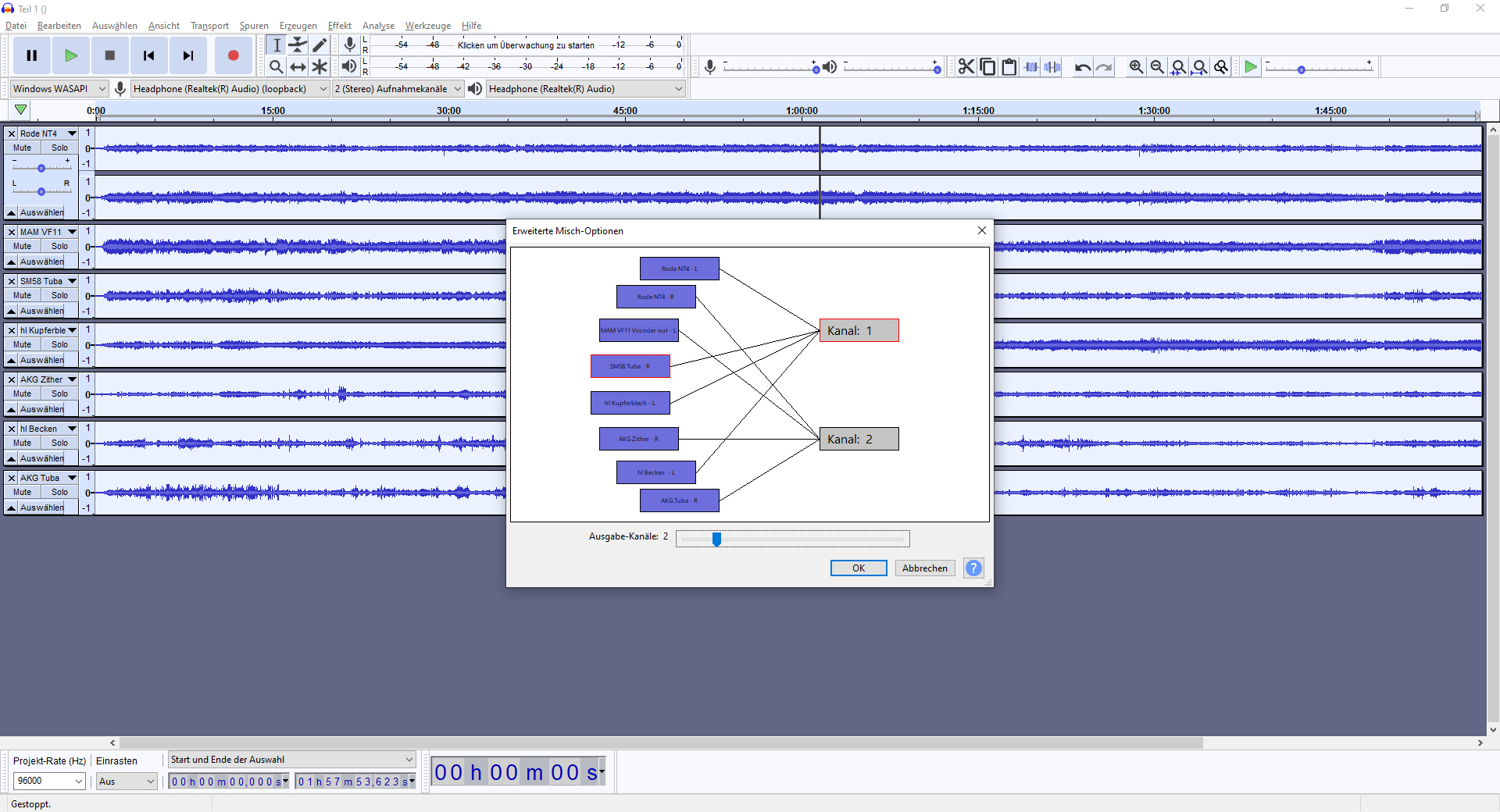Click the Undo arrow icon
Viewport: 1500px width, 812px height.
pyautogui.click(x=1082, y=67)
